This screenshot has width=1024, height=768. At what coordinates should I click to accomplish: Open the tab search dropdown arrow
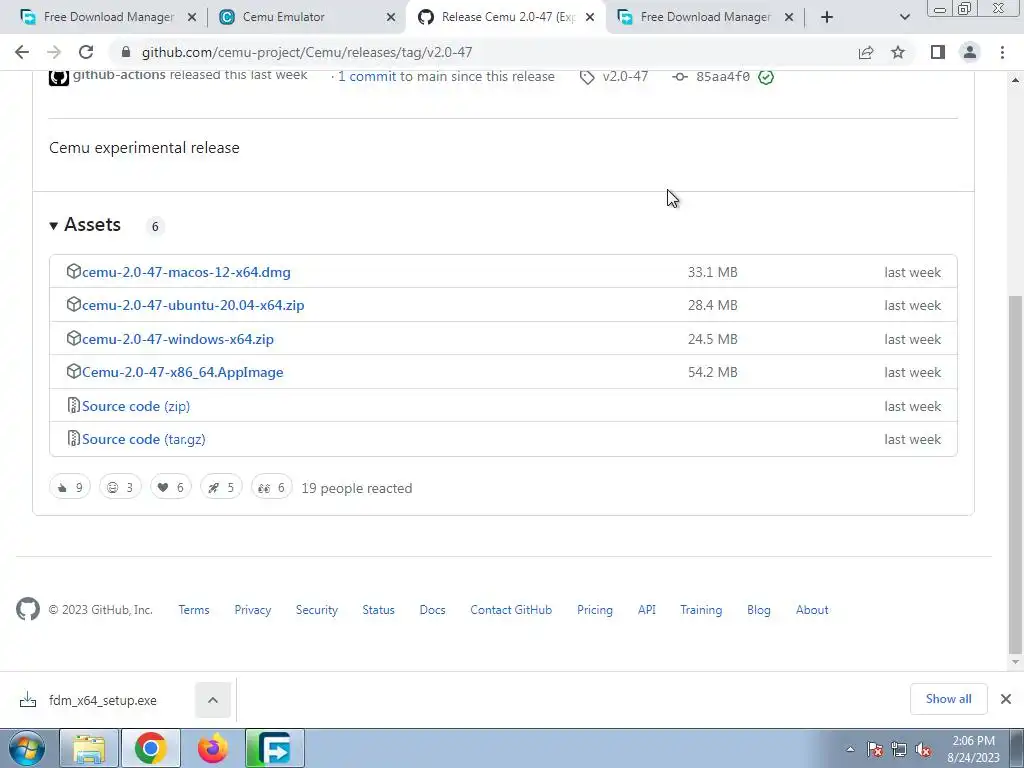904,17
